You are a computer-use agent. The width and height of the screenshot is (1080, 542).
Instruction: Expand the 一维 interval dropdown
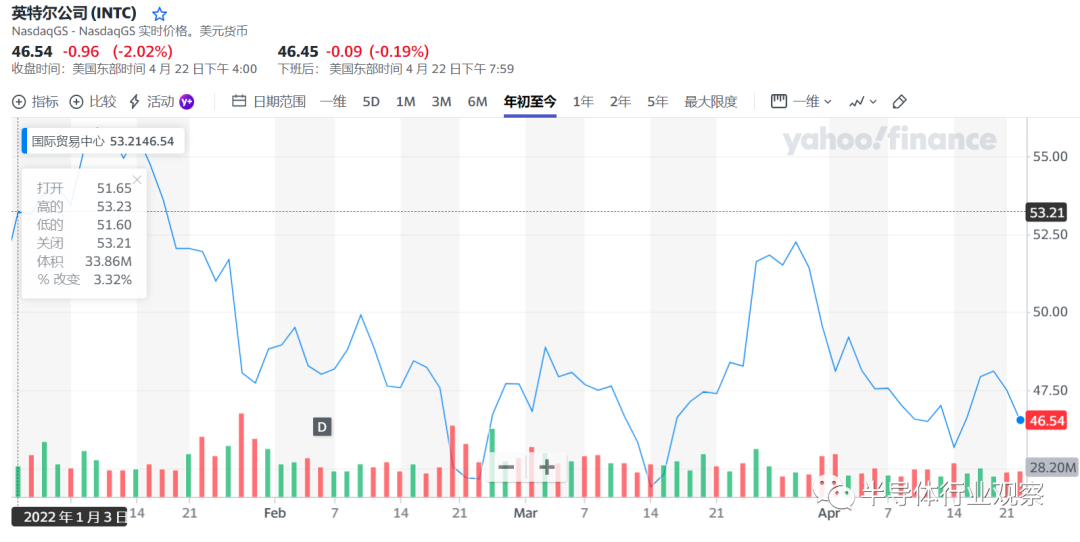pyautogui.click(x=802, y=102)
